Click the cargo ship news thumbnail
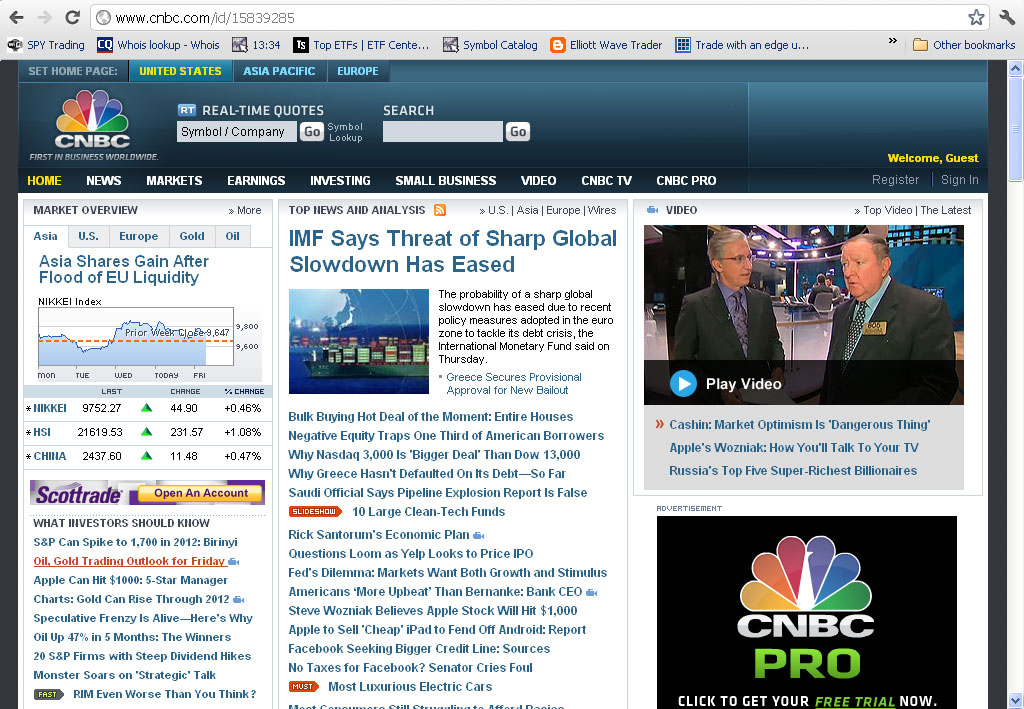The height and width of the screenshot is (709, 1024). (359, 341)
